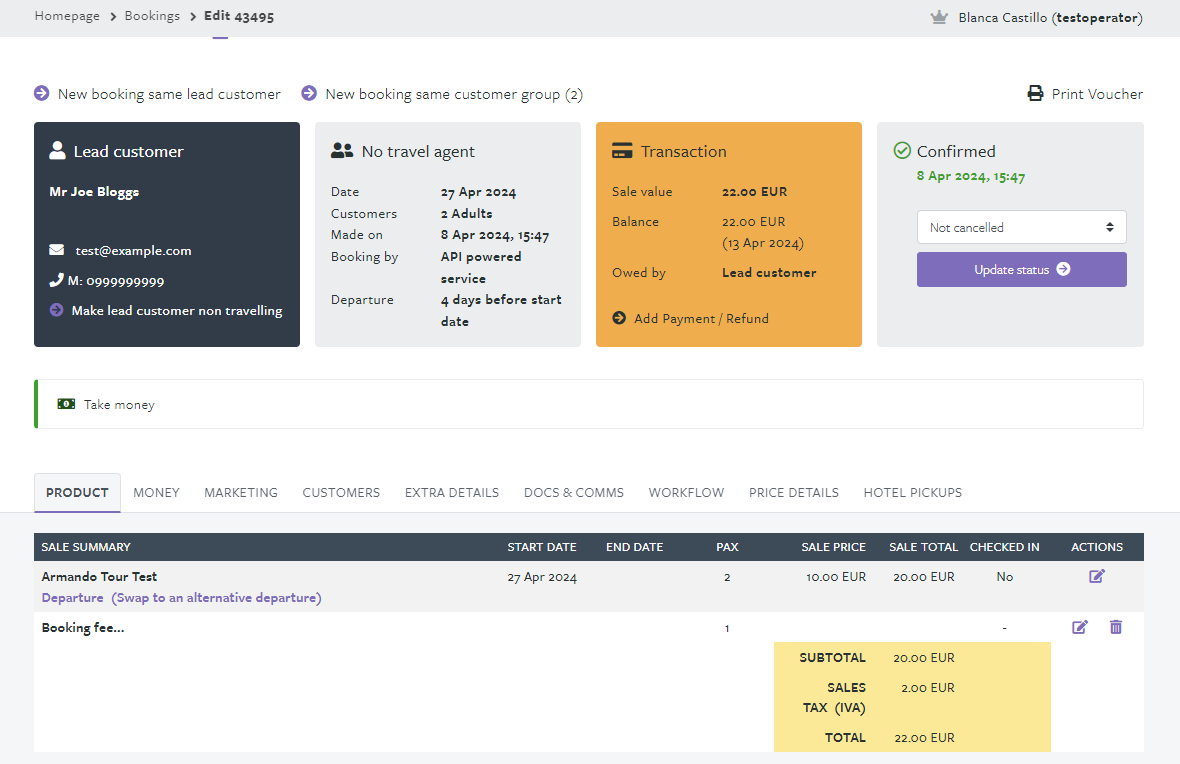The height and width of the screenshot is (764, 1180).
Task: Click the TOTAL 22.00 EUR value
Action: tap(924, 738)
